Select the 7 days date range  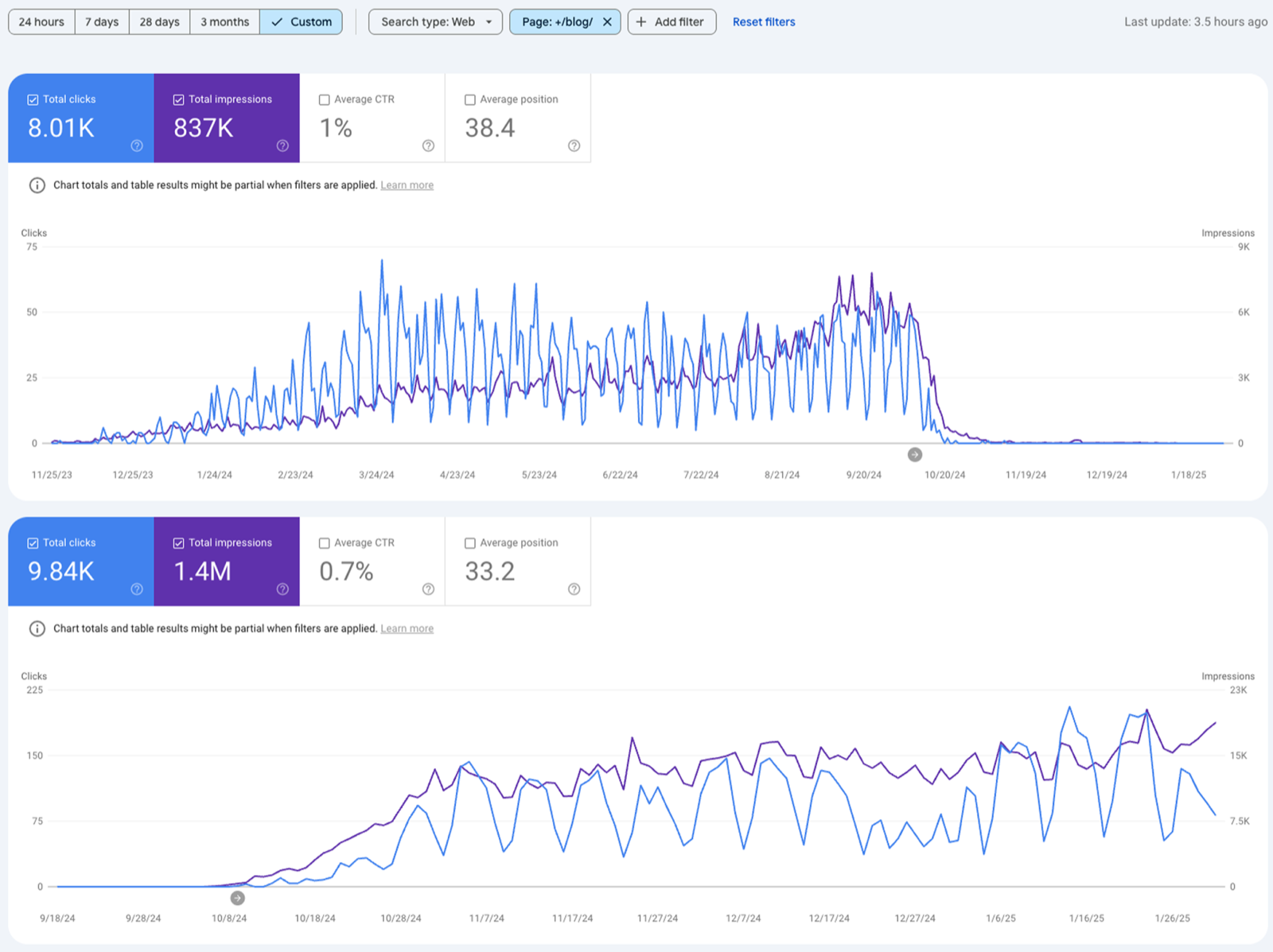click(x=102, y=22)
